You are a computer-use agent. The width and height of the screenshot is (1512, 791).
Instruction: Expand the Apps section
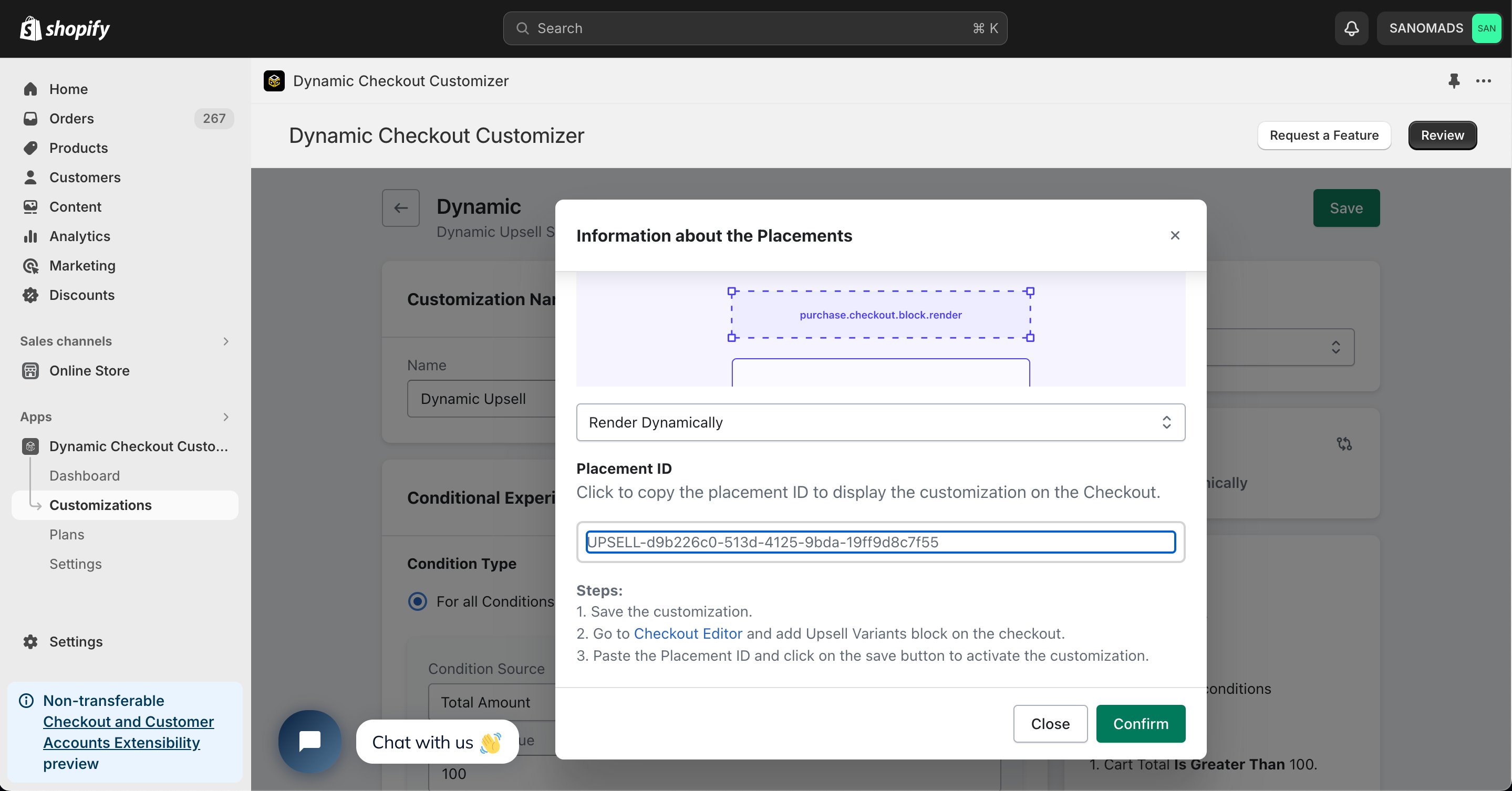click(x=226, y=417)
